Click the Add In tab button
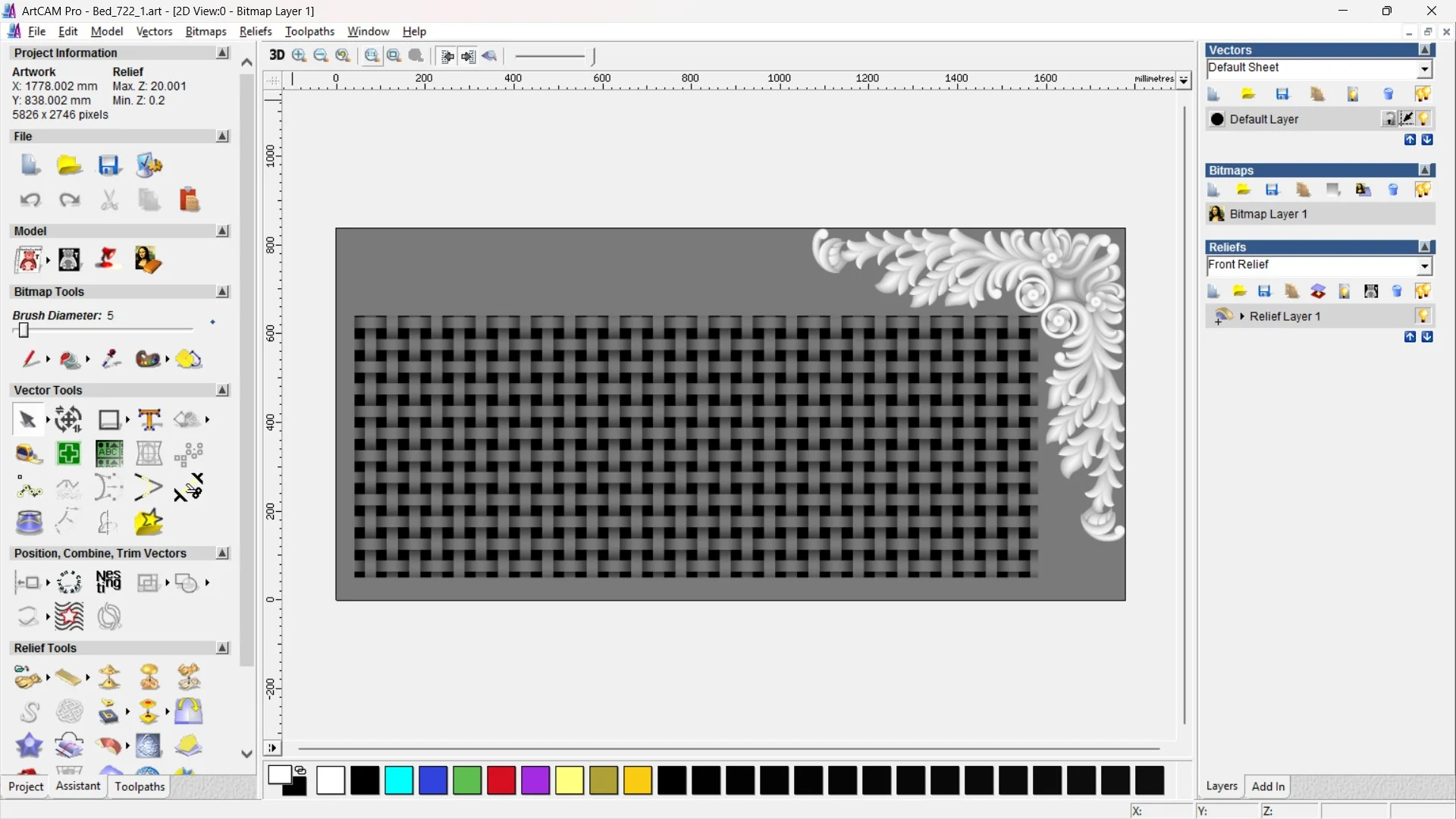 [1268, 786]
